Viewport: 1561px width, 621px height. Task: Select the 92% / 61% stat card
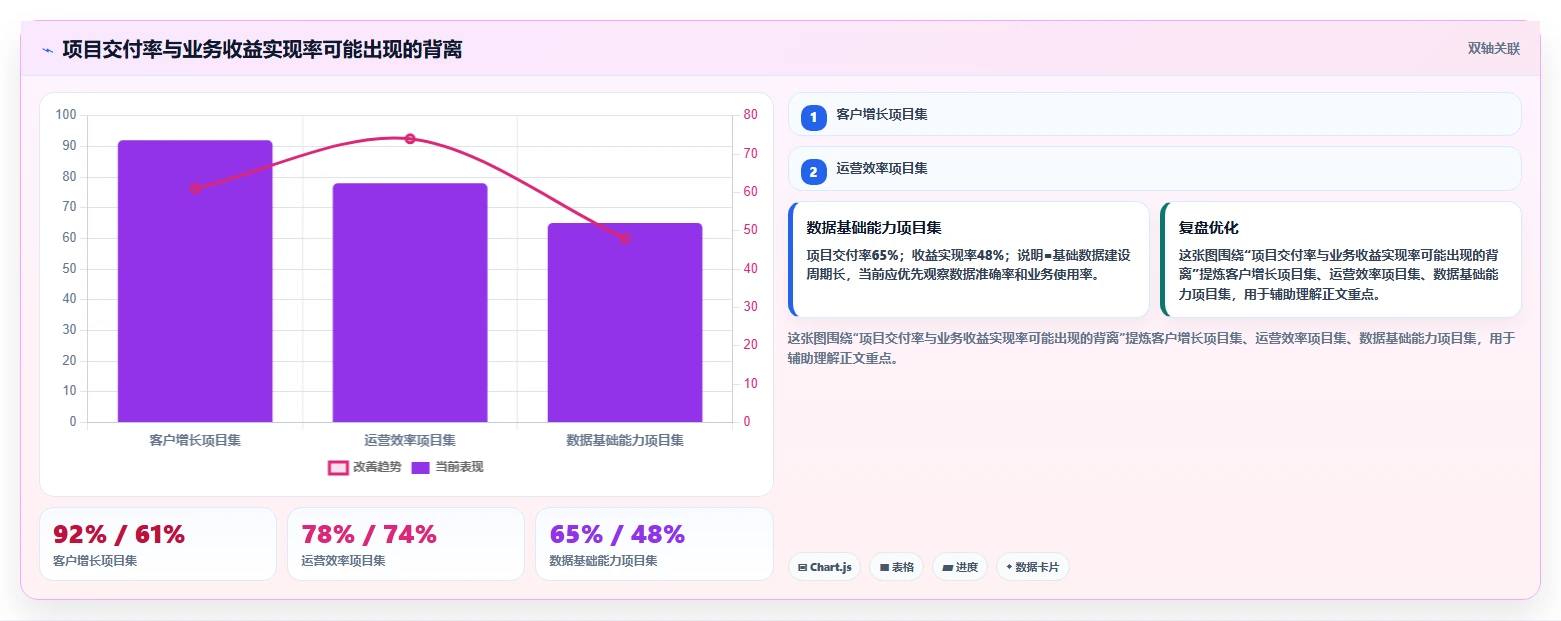(x=158, y=544)
